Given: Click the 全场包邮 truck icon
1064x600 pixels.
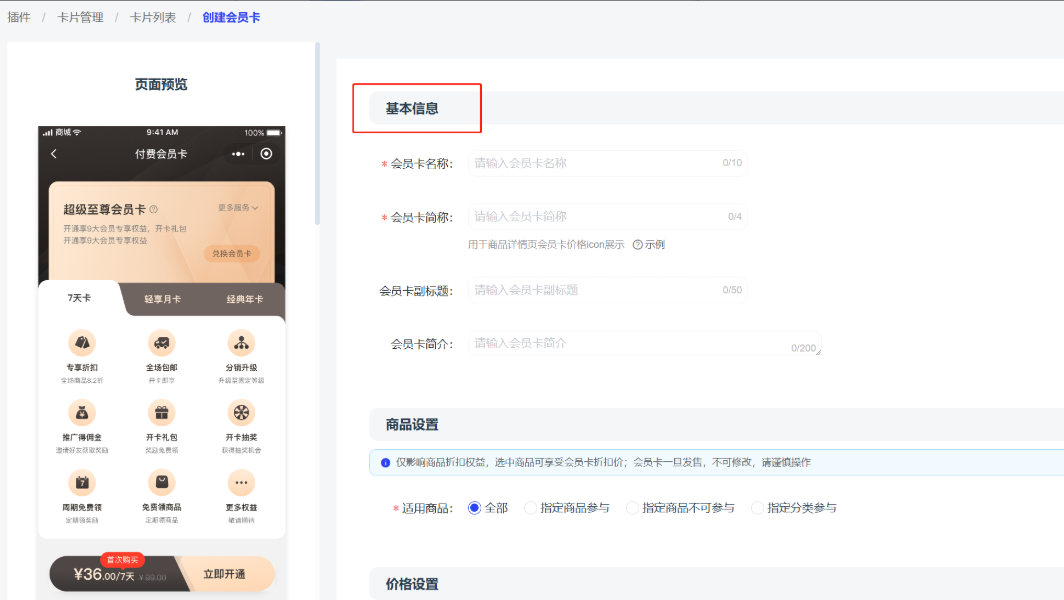Looking at the screenshot, I should (161, 343).
